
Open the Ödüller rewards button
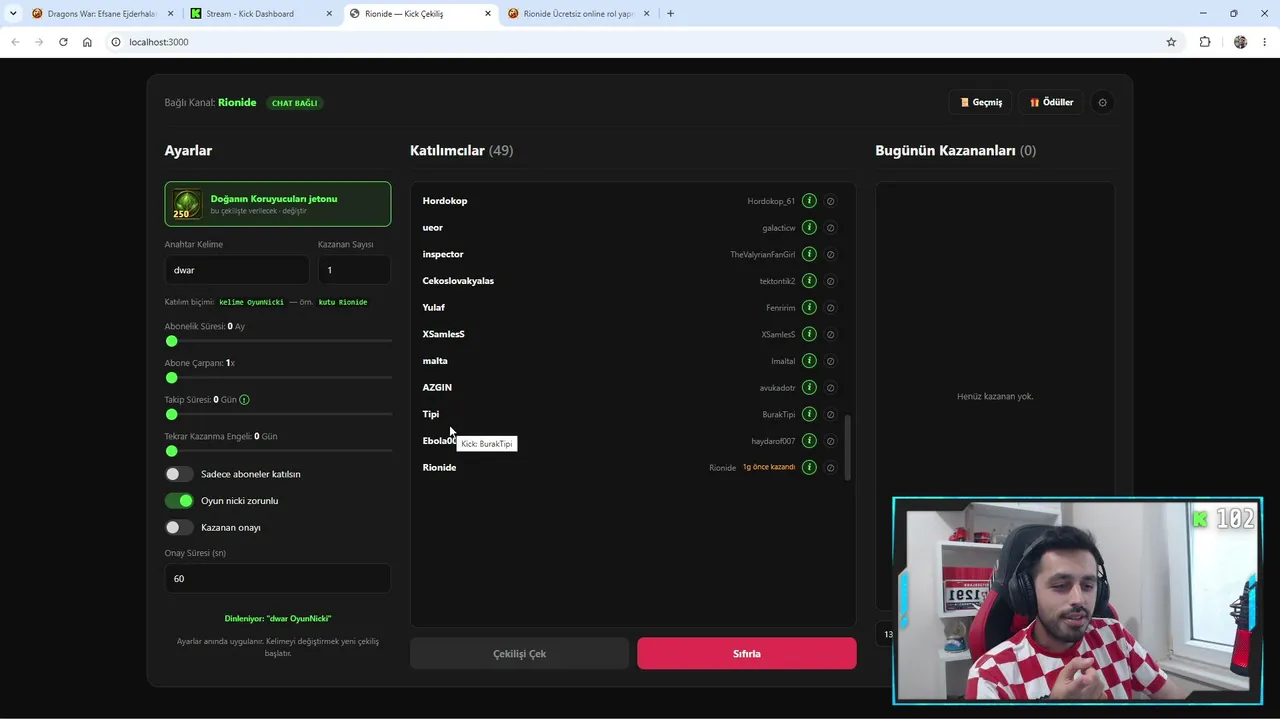pyautogui.click(x=1051, y=102)
